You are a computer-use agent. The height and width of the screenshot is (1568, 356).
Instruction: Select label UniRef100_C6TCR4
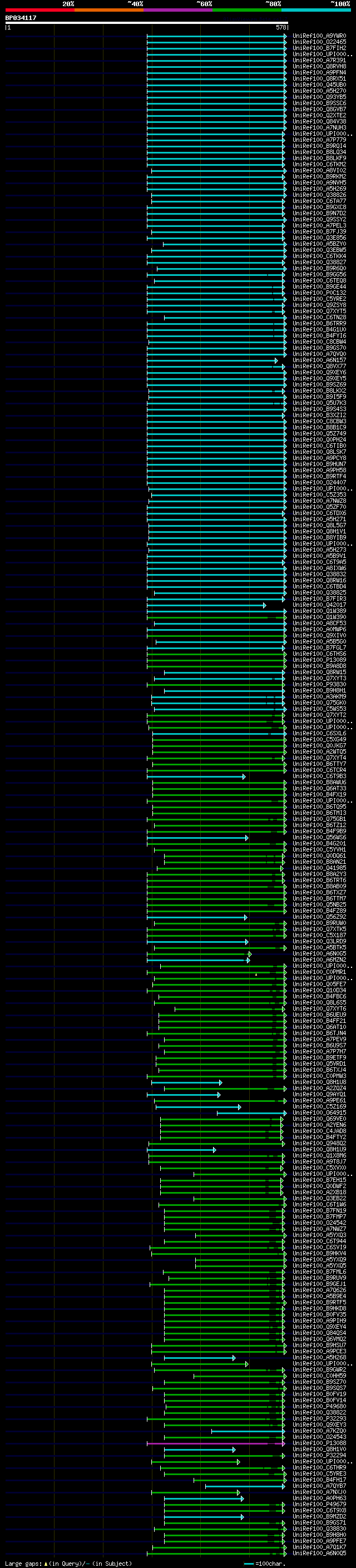[x=319, y=770]
